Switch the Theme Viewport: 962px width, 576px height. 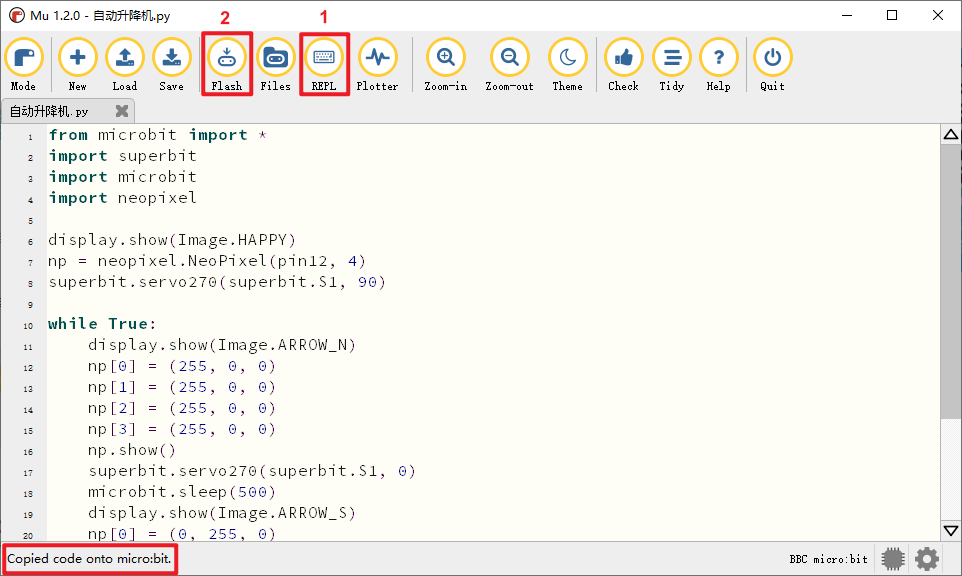(568, 65)
